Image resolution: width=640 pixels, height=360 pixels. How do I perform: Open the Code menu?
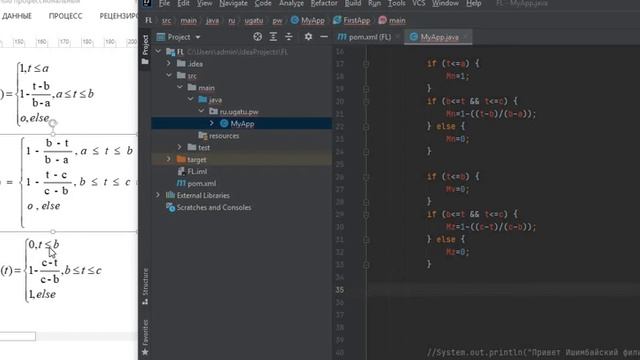[263, 3]
